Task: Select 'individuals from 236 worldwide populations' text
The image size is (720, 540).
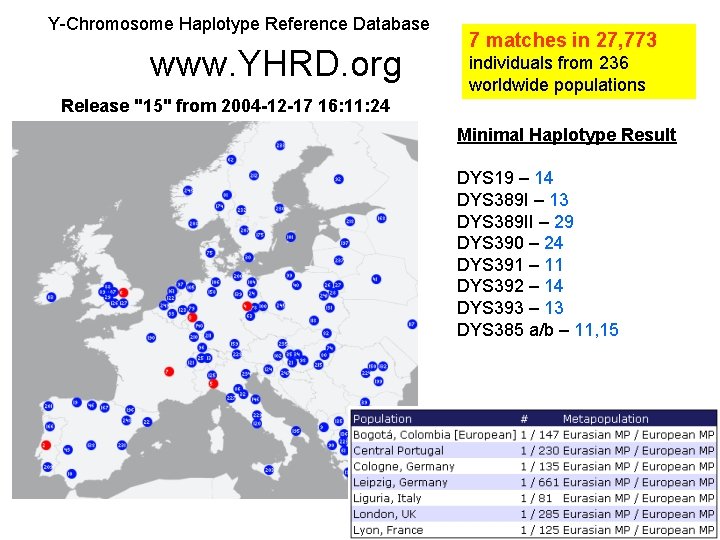Action: click(557, 74)
